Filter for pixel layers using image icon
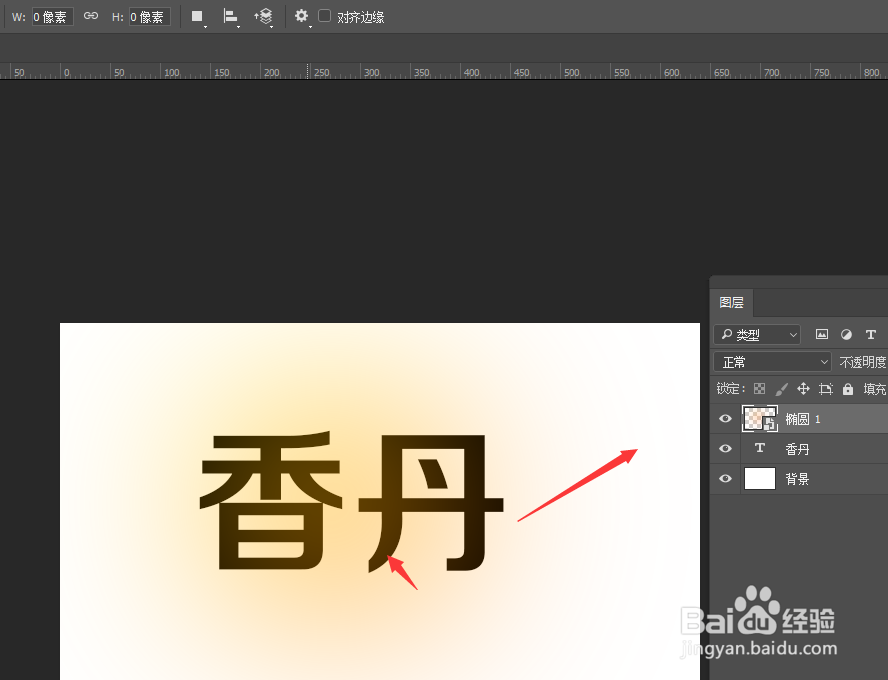Screen dimensions: 888x680 [x=822, y=335]
